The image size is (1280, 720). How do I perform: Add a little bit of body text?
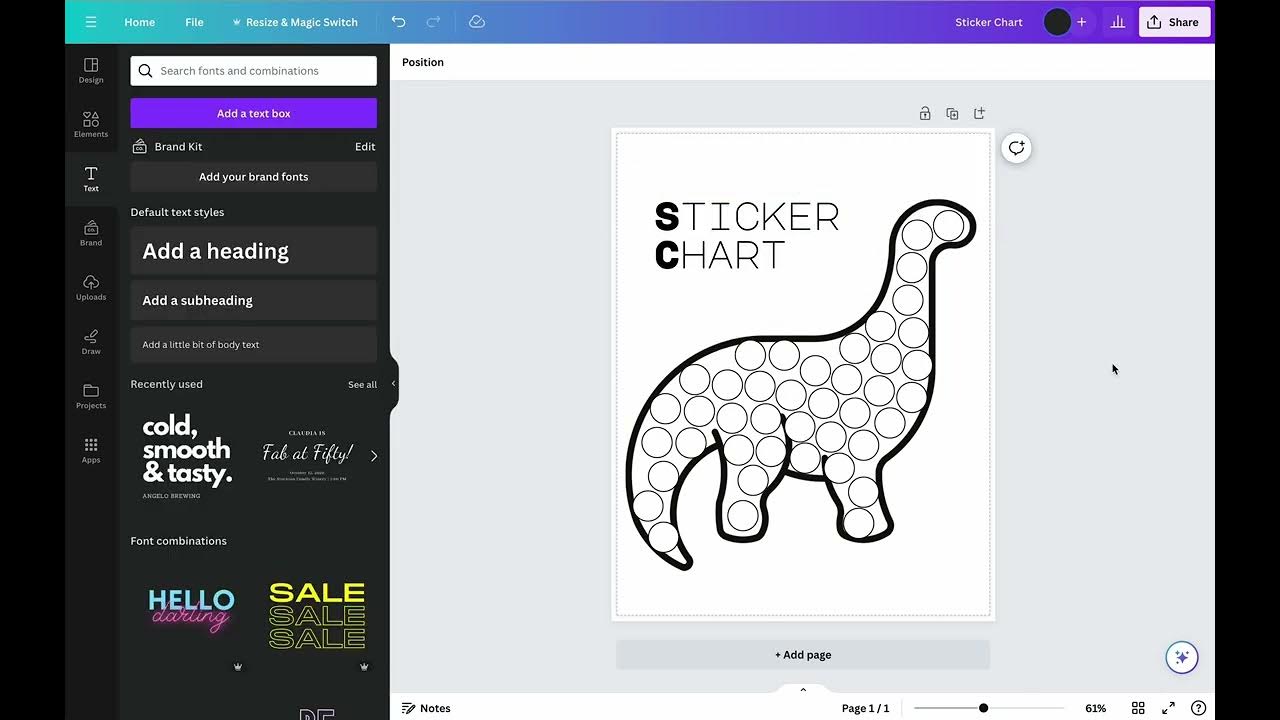coord(254,344)
